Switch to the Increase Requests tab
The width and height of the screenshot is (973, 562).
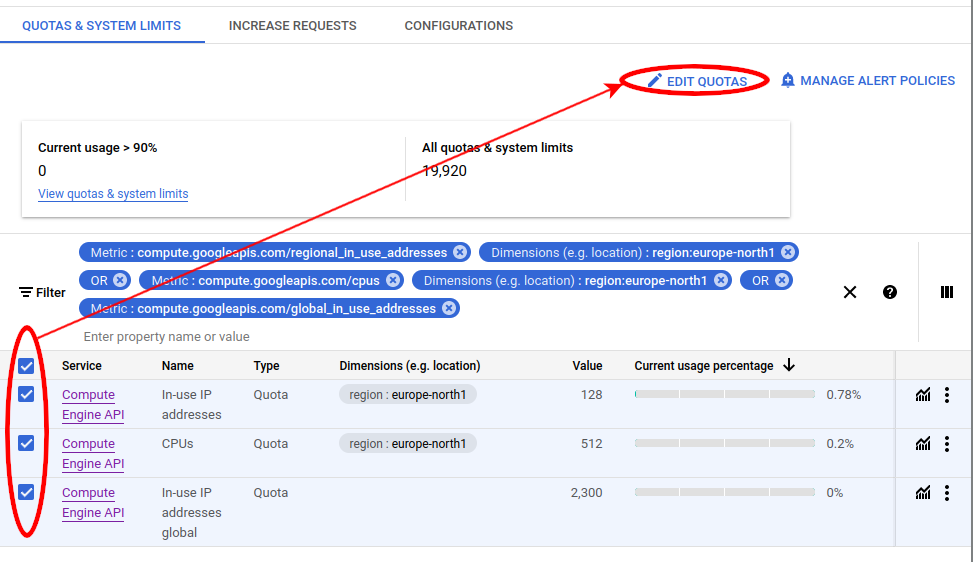coord(292,26)
